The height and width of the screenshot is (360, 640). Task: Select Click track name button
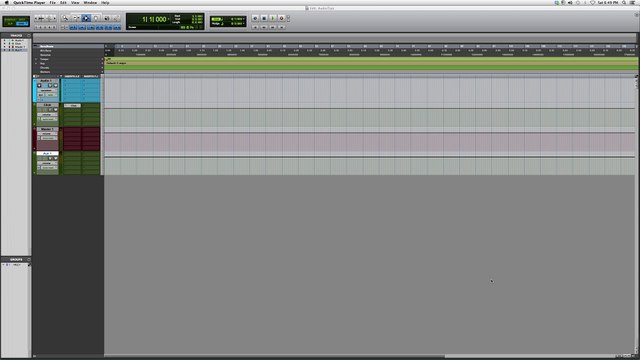coord(47,105)
